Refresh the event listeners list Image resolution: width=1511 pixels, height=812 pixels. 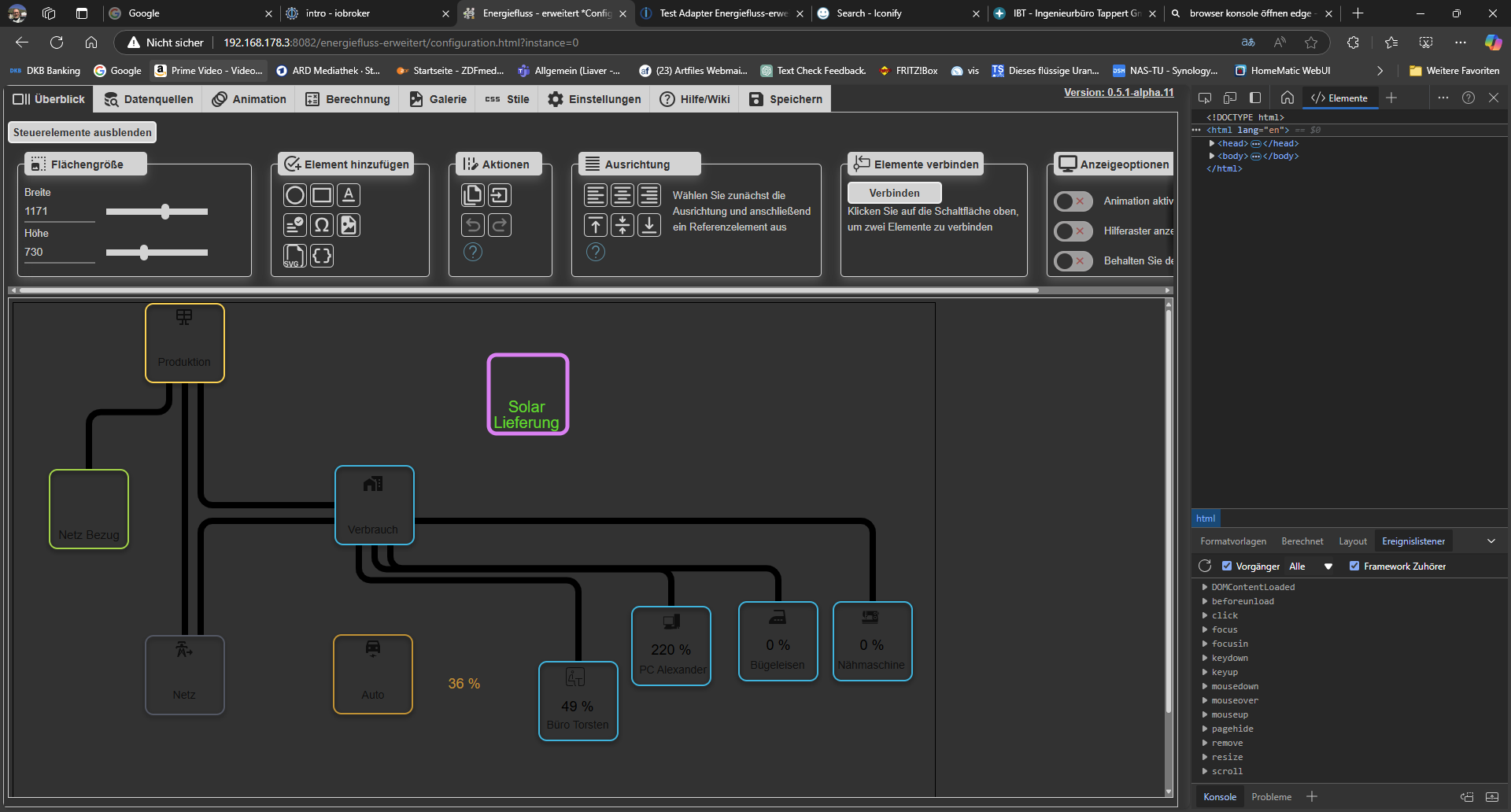click(1205, 566)
